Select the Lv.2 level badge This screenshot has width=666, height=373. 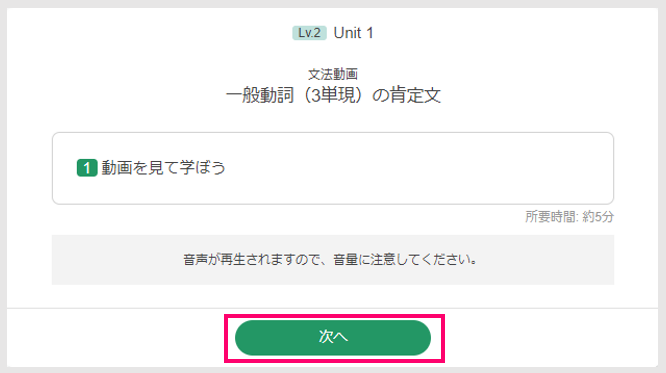309,33
